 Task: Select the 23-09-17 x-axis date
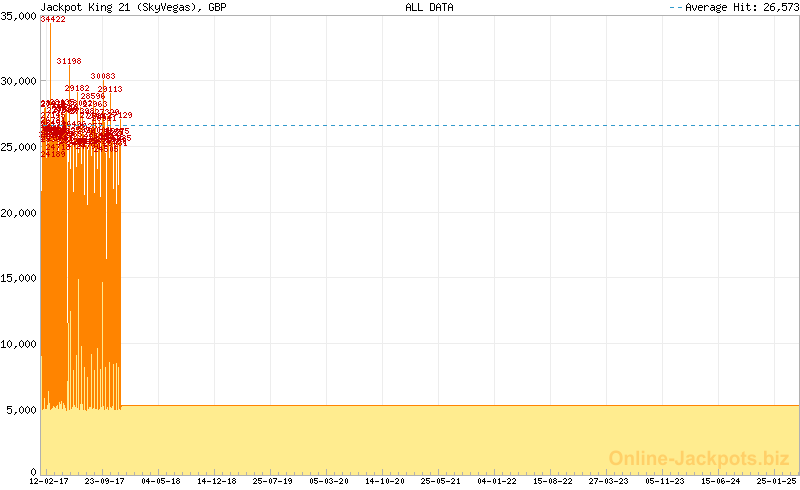click(x=105, y=481)
